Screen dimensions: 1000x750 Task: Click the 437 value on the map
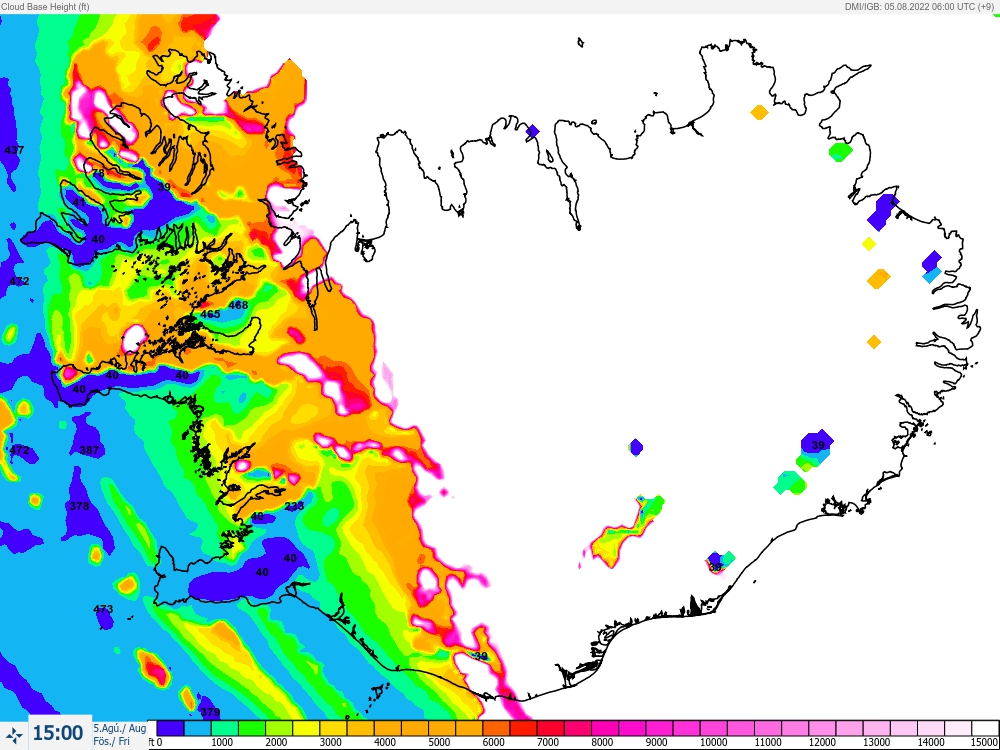click(14, 151)
